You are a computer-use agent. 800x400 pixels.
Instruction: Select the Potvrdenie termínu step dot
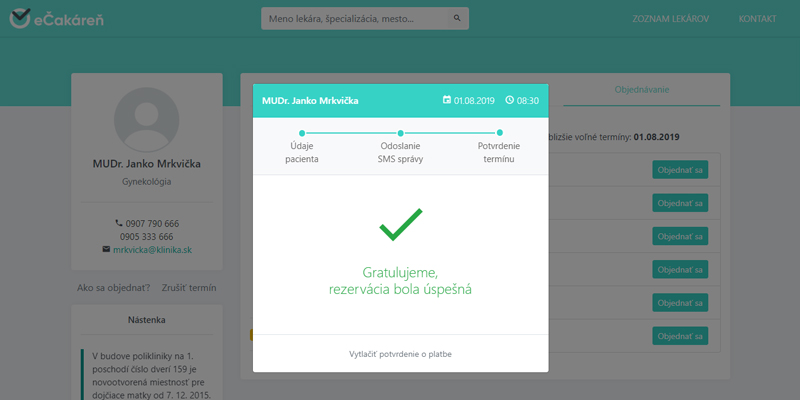[x=499, y=132]
